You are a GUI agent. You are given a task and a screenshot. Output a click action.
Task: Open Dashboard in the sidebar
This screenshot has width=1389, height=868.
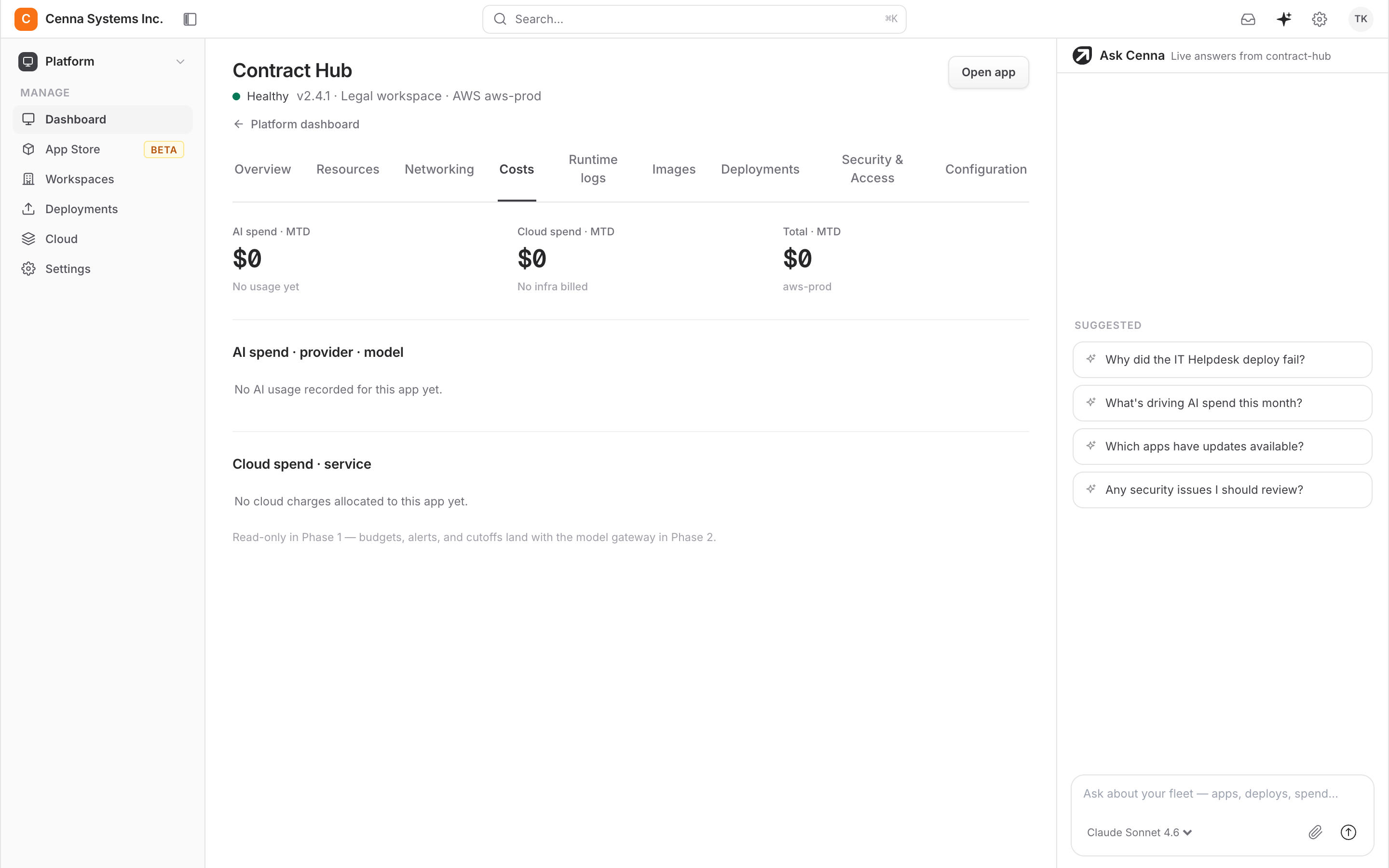click(x=103, y=120)
